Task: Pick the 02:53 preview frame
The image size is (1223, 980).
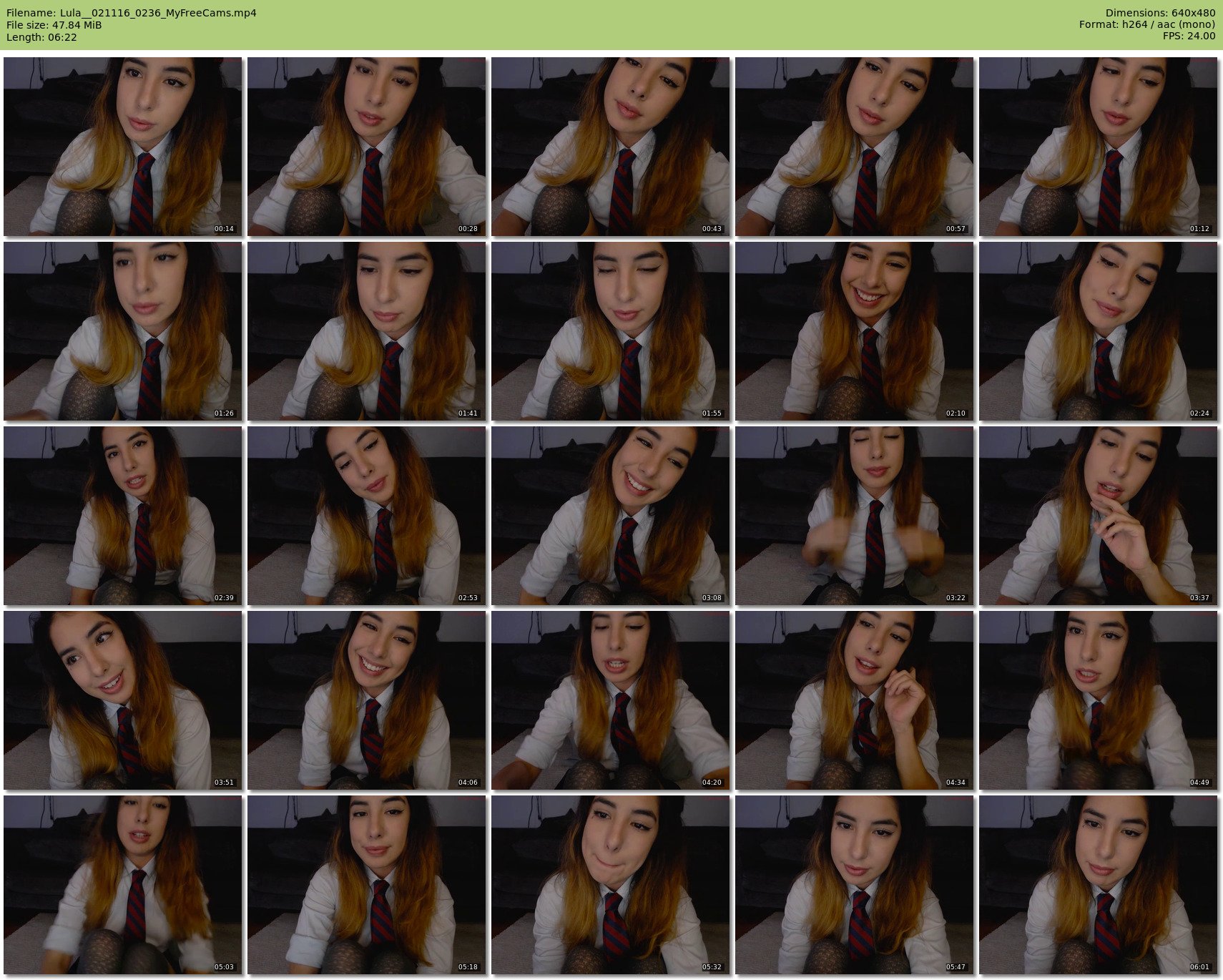Action: coord(366,516)
